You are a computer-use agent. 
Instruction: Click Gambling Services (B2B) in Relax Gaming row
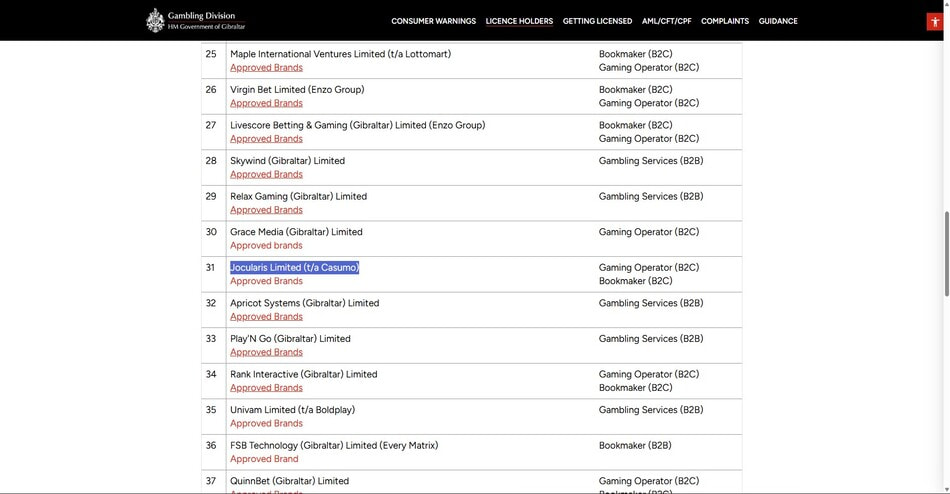(651, 196)
